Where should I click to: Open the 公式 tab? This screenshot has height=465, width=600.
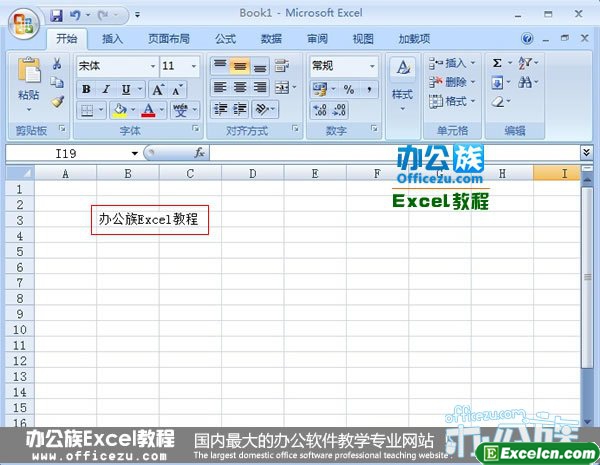point(225,39)
